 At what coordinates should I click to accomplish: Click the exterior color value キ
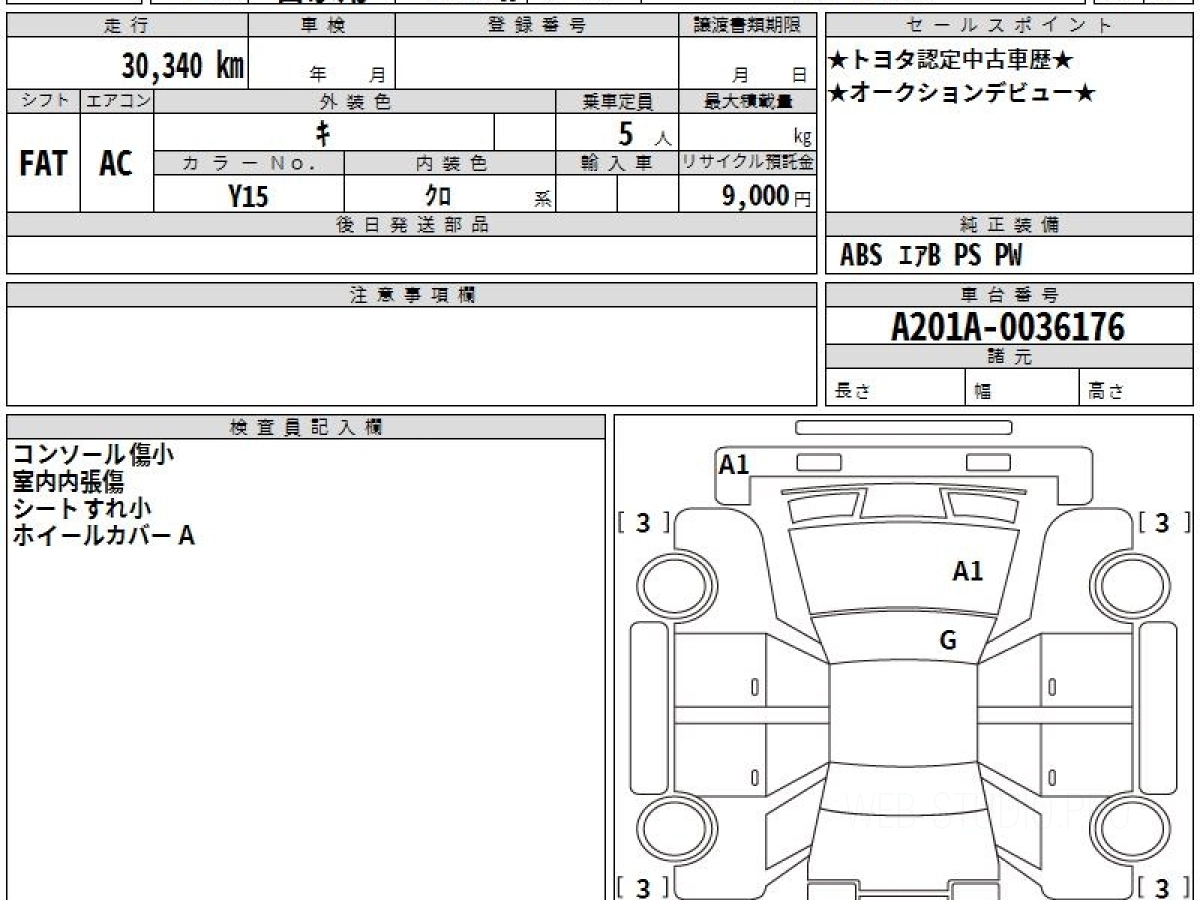[x=323, y=132]
